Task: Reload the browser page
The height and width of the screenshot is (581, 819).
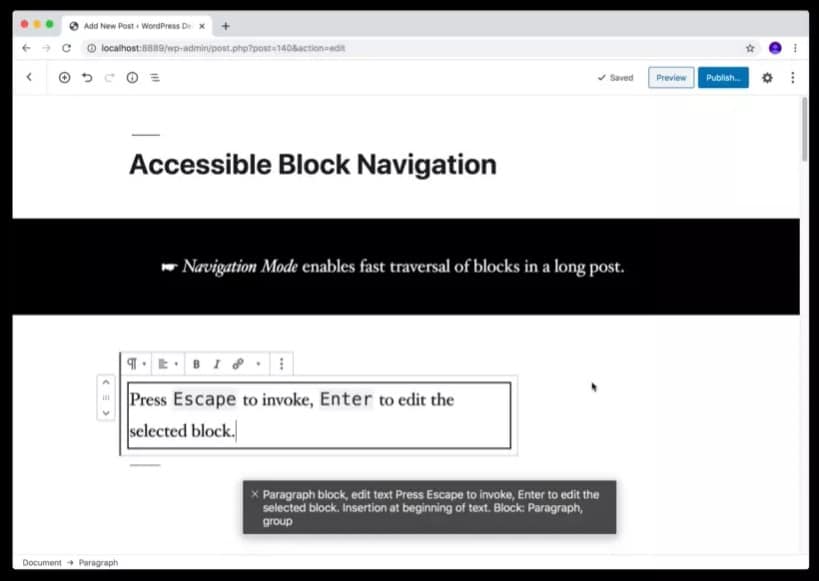Action: [66, 48]
